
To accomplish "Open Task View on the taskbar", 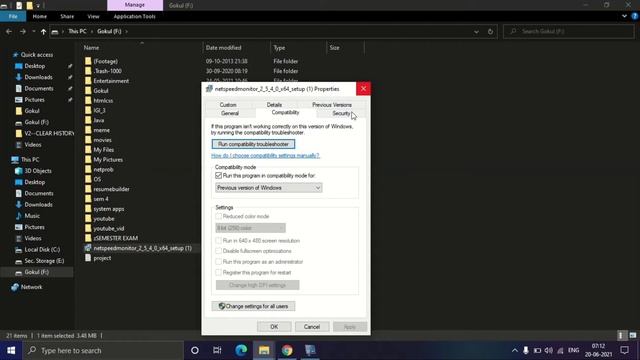I will pos(217,350).
